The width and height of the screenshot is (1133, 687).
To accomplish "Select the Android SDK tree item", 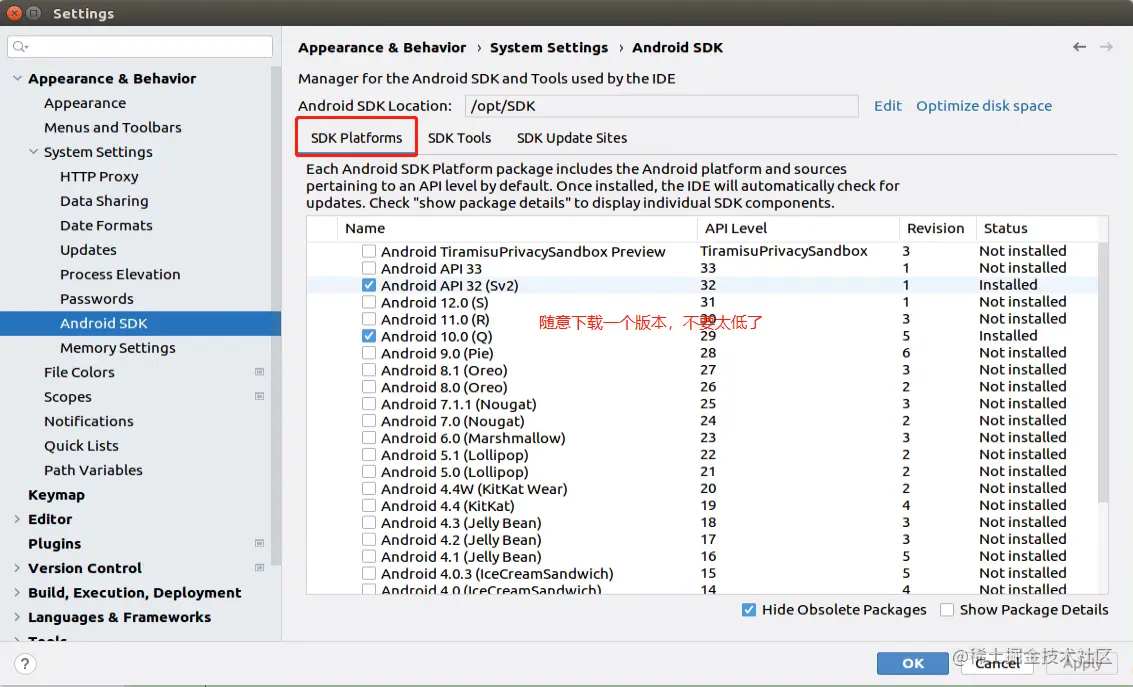I will pyautogui.click(x=140, y=324).
